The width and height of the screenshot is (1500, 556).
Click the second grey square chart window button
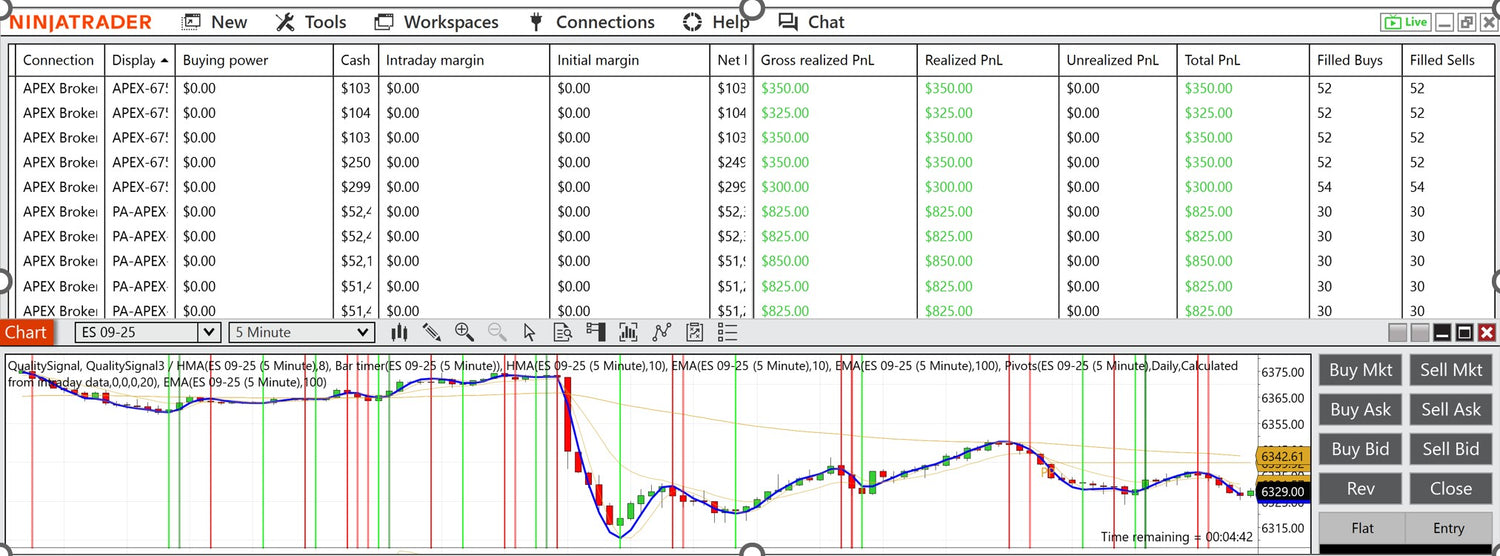1418,332
